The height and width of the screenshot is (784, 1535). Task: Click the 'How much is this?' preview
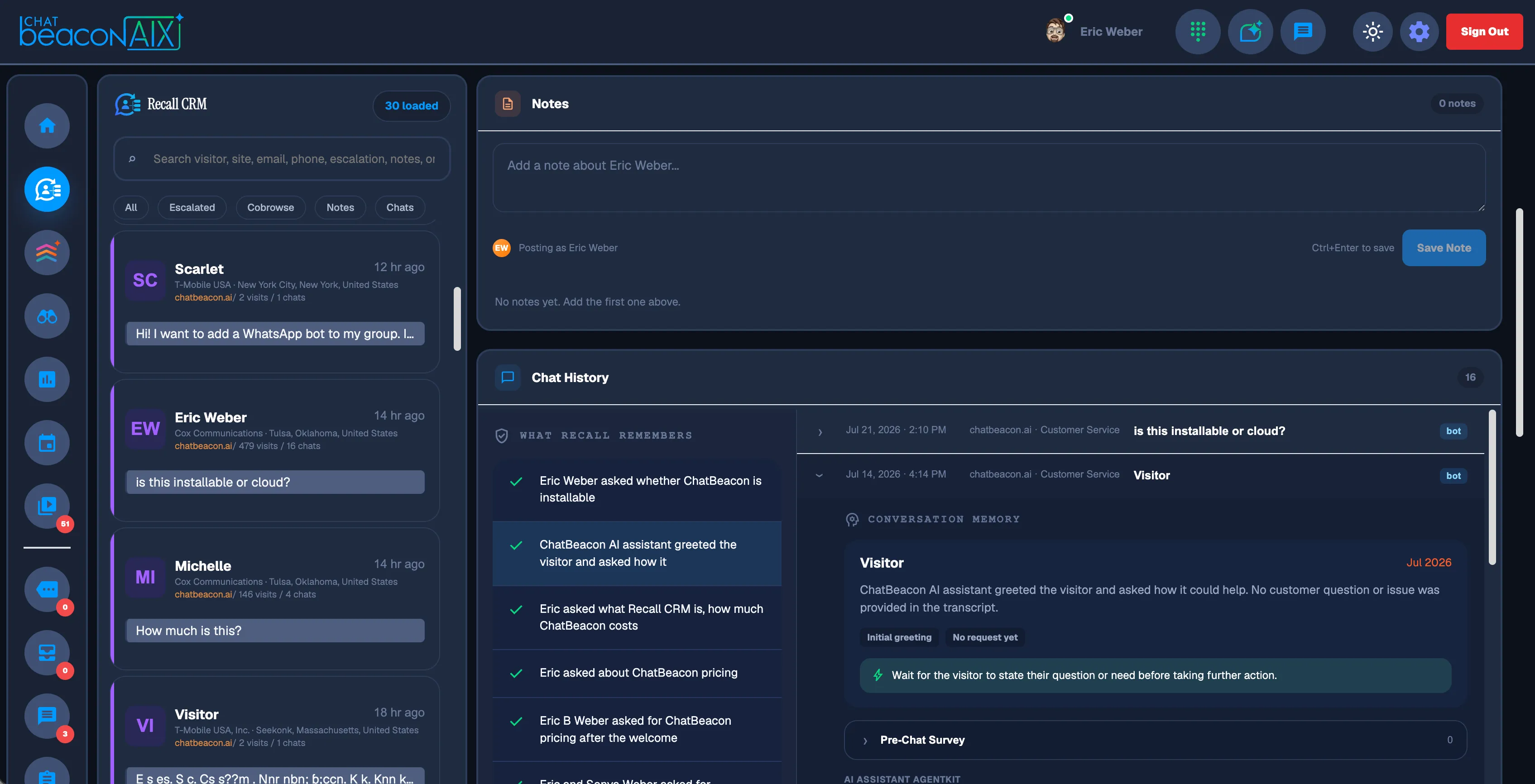pyautogui.click(x=275, y=630)
